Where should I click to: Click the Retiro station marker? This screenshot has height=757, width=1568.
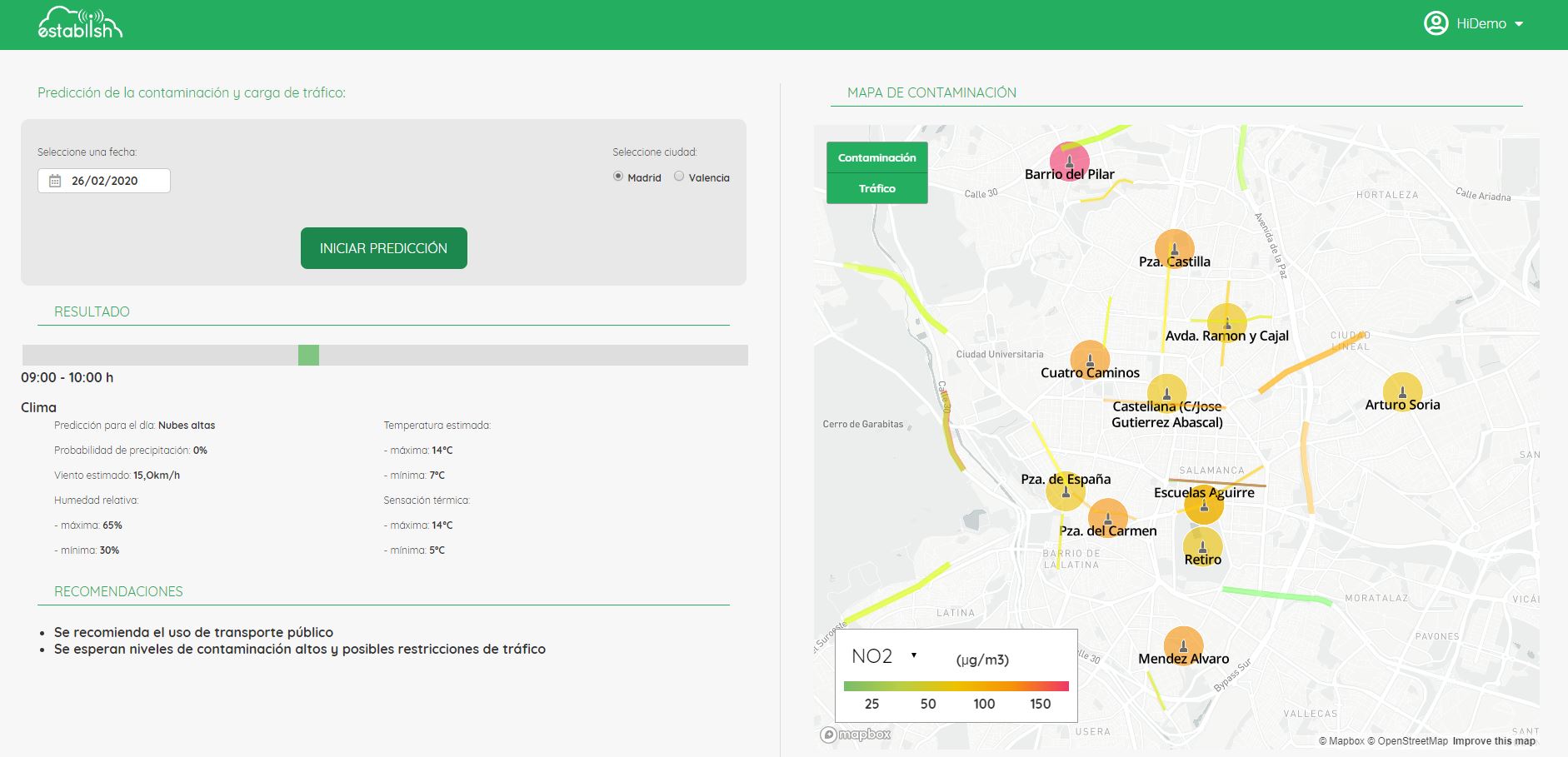1203,546
